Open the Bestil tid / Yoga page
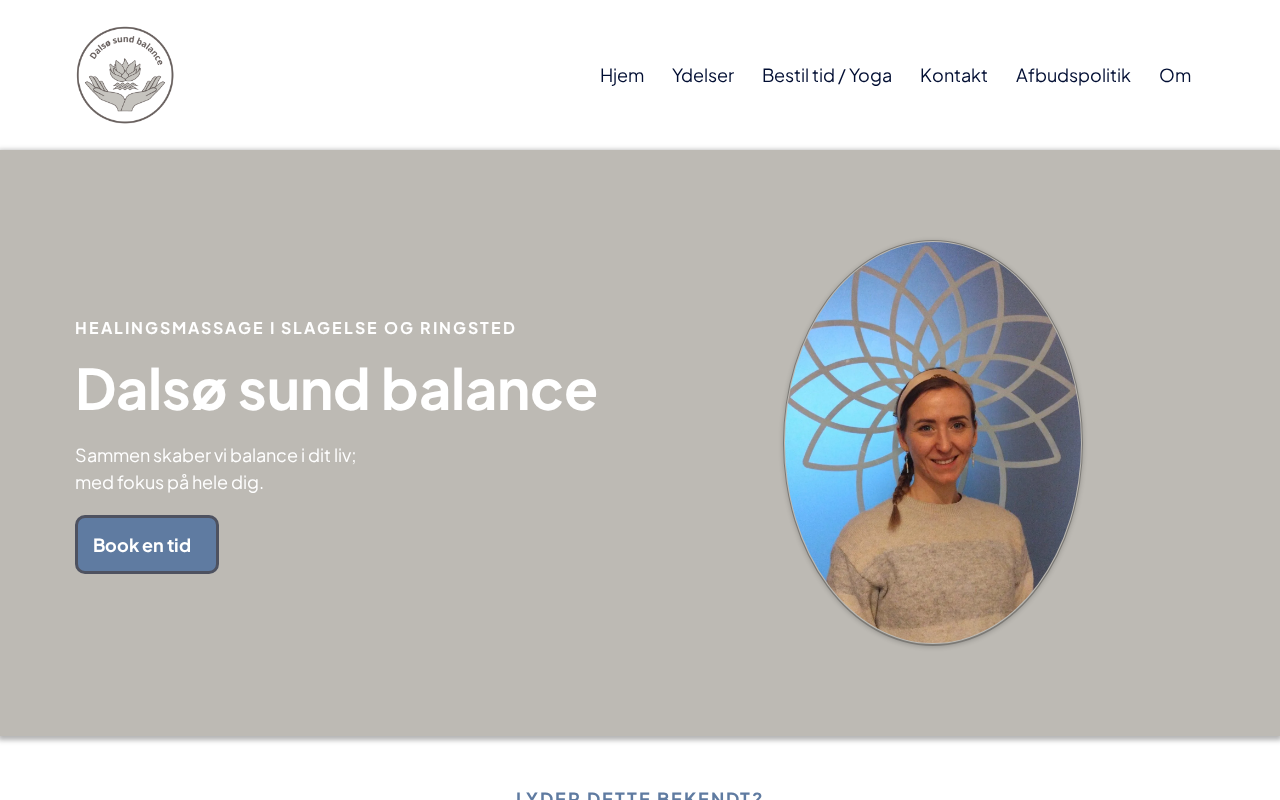Screen dimensions: 1280x800 pyautogui.click(x=827, y=75)
